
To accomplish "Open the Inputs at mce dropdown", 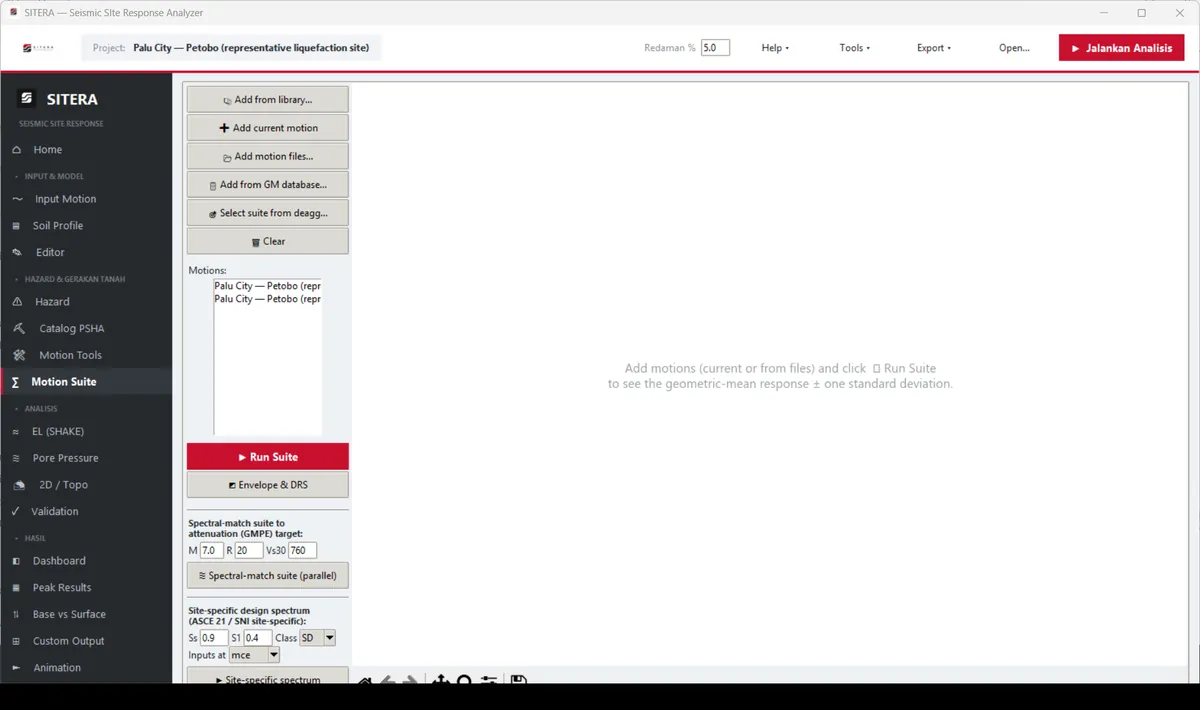I will [x=254, y=655].
